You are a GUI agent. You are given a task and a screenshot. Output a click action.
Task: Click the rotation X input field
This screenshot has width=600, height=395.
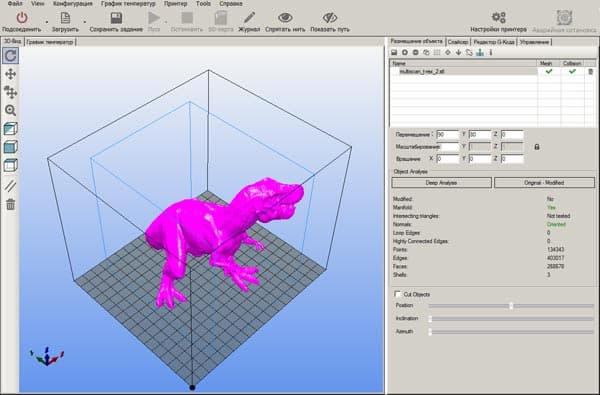447,159
